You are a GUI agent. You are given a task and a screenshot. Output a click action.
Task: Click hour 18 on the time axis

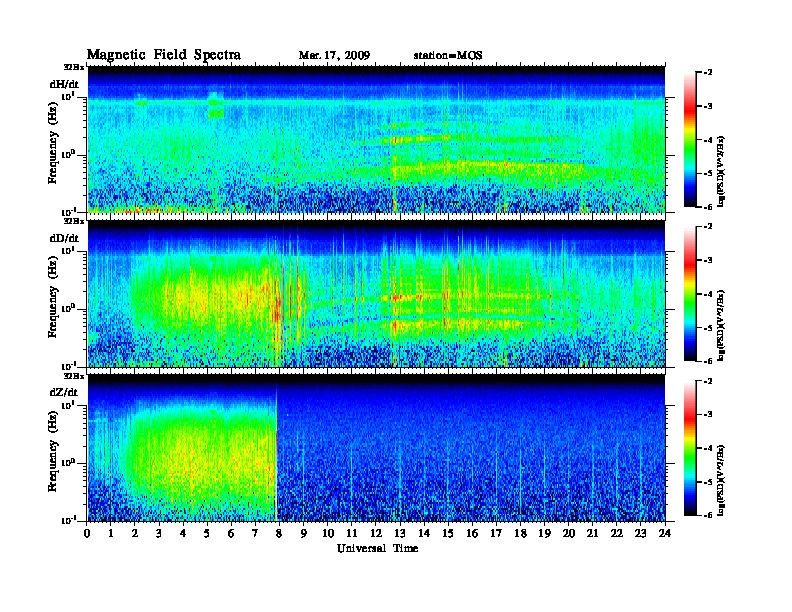(520, 534)
